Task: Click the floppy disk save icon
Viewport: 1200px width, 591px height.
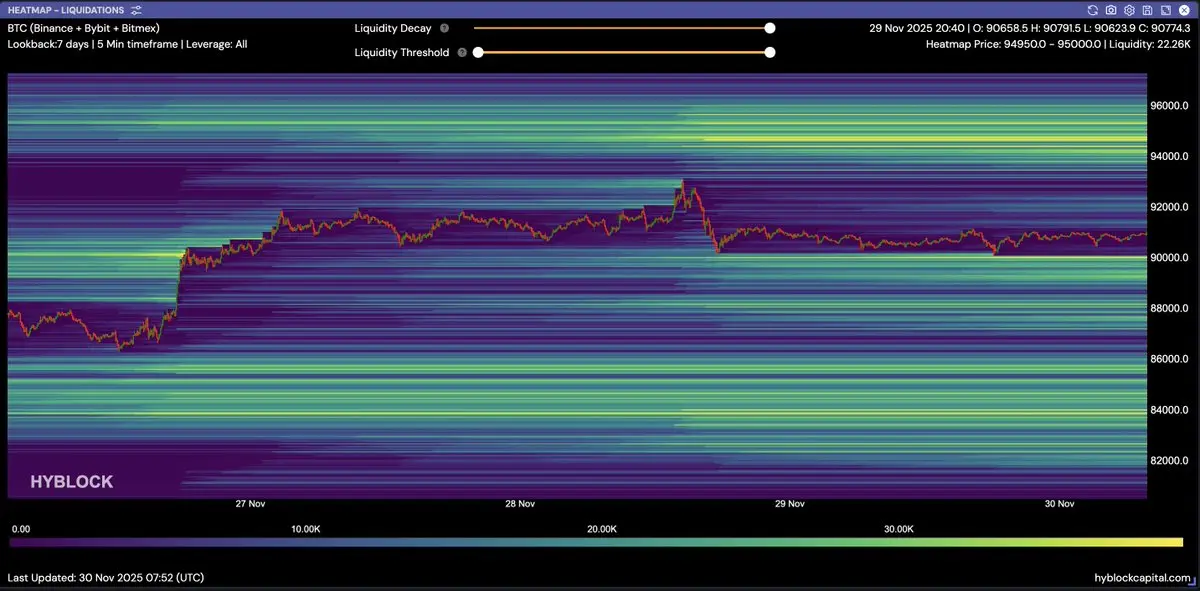Action: (x=1147, y=10)
